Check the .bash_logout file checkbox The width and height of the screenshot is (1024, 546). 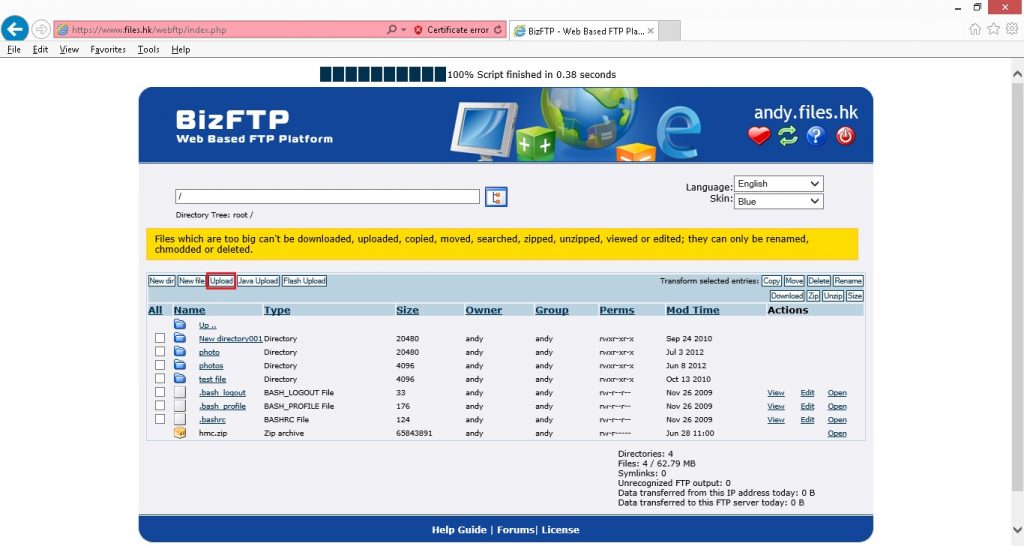tap(159, 392)
